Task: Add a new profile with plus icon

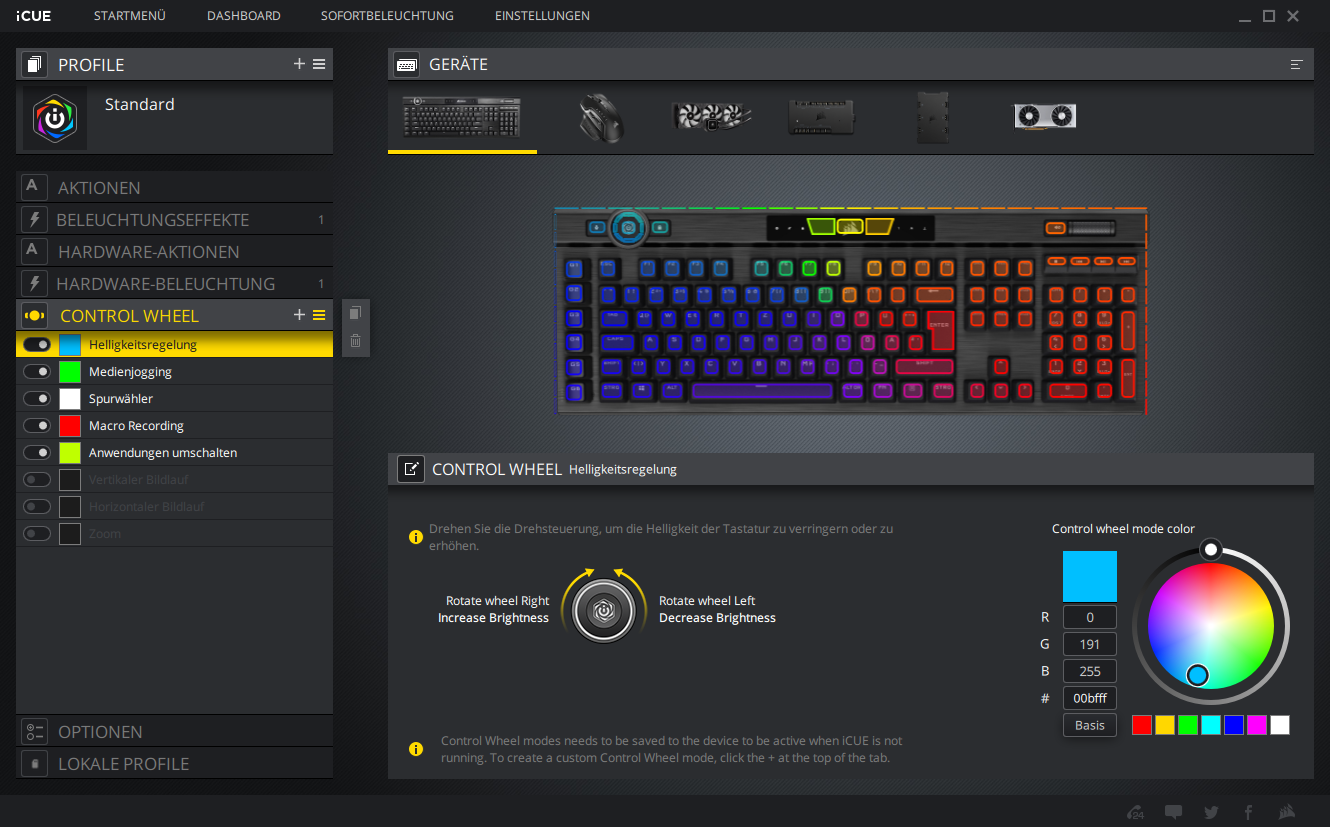Action: click(299, 64)
